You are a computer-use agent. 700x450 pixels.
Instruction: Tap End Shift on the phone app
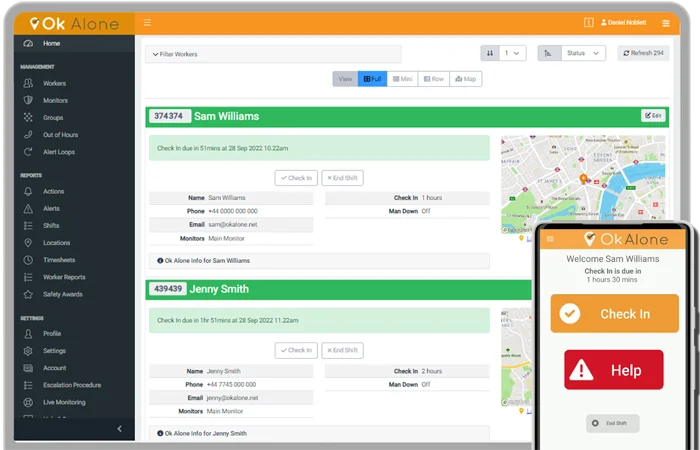[612, 423]
